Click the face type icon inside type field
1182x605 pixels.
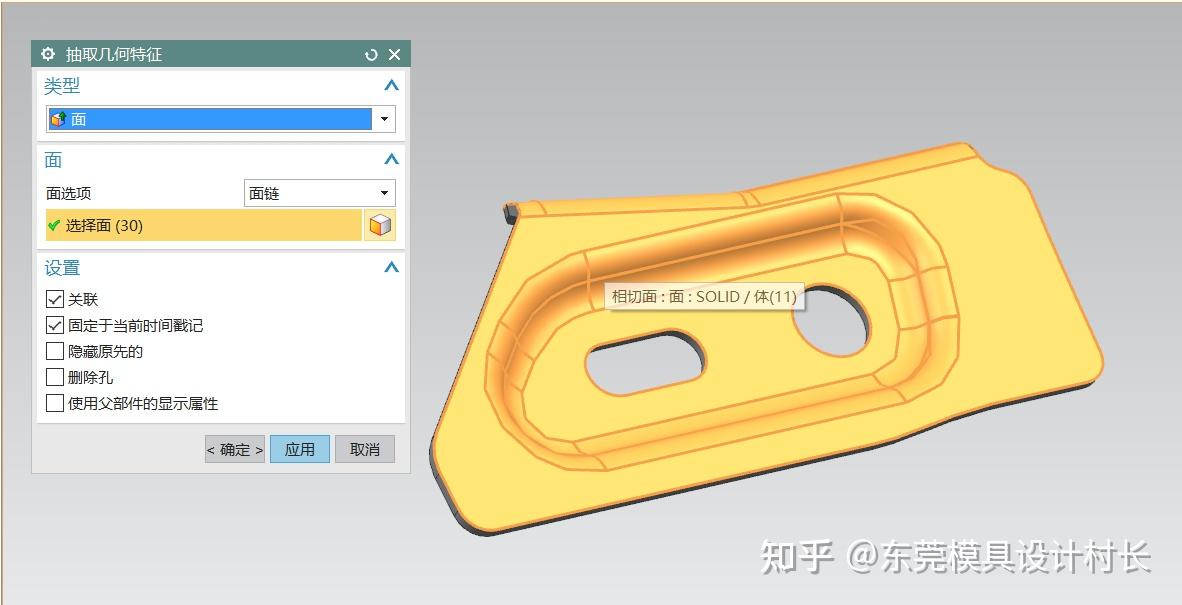click(x=58, y=119)
